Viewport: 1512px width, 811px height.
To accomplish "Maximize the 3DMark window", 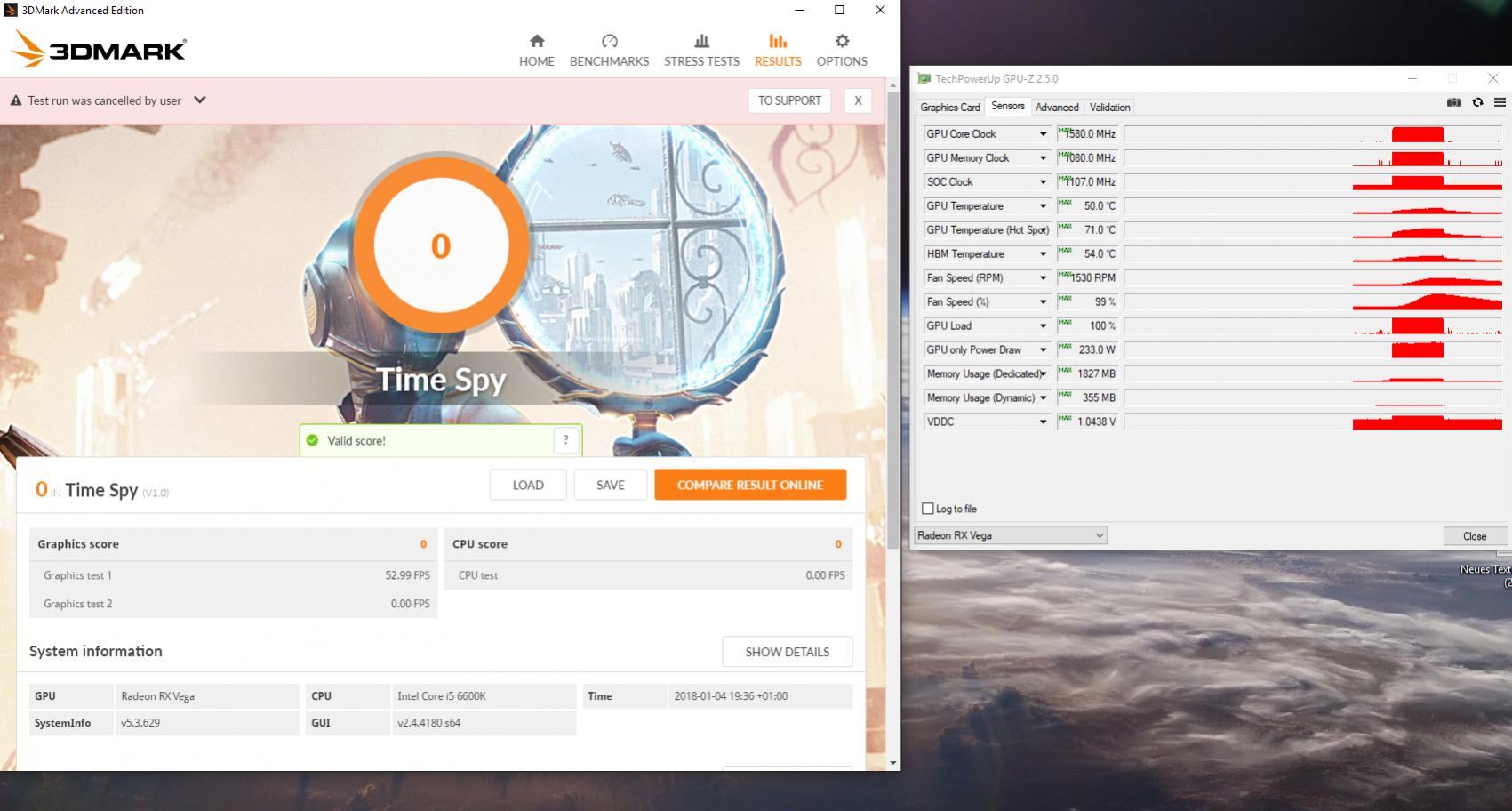I will click(839, 11).
